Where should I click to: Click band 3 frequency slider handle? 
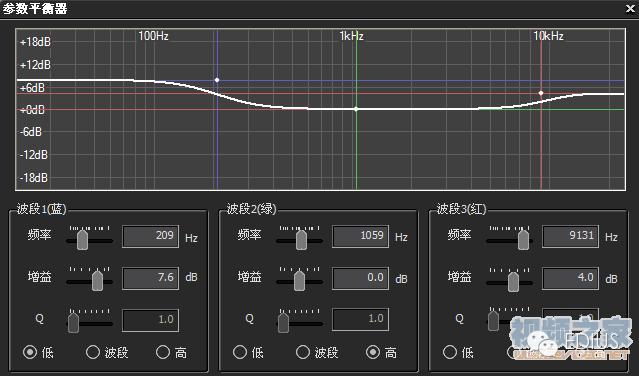pos(524,240)
